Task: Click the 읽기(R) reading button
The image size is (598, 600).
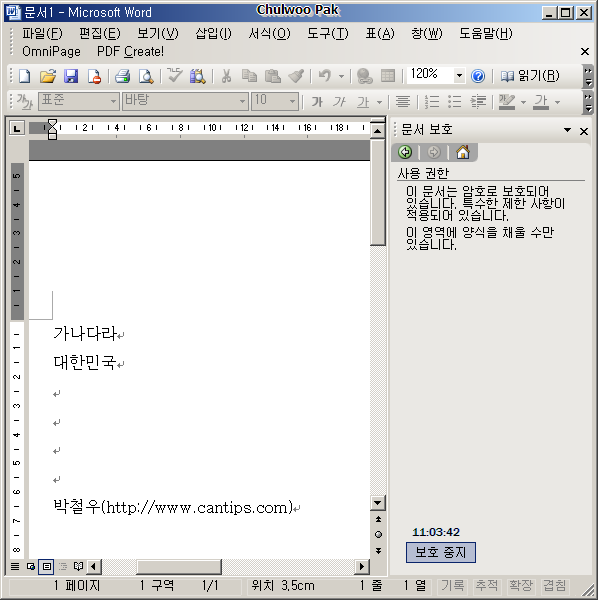Action: pyautogui.click(x=530, y=76)
